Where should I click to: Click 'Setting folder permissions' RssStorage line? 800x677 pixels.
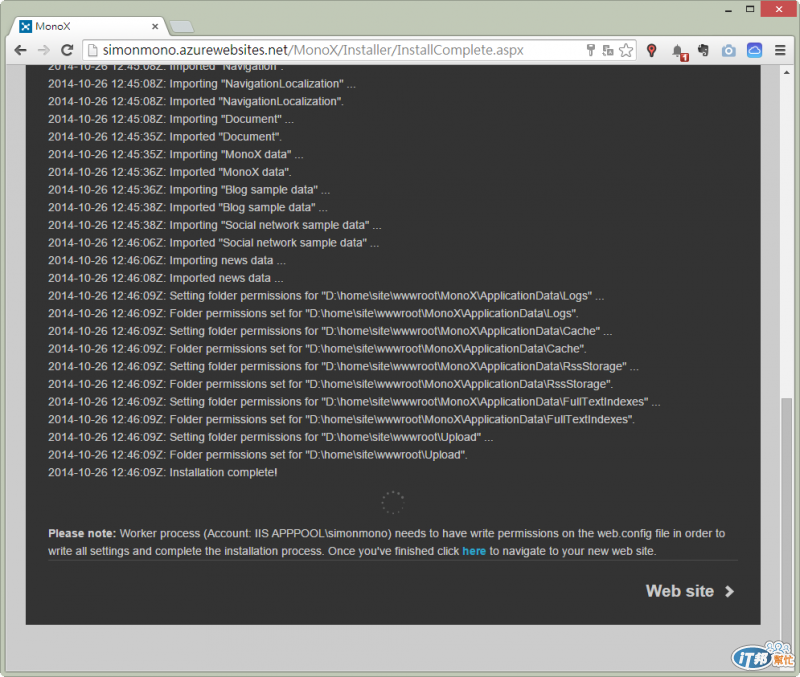(x=343, y=366)
